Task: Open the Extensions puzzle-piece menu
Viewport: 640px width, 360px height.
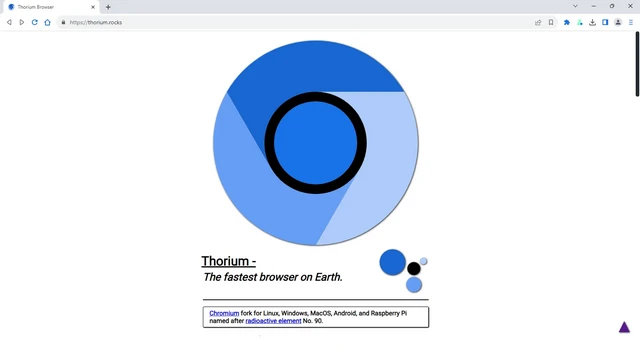Action: click(x=567, y=22)
